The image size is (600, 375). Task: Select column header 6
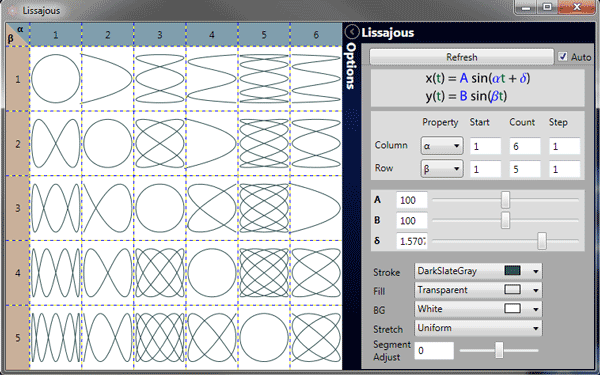[x=316, y=34]
